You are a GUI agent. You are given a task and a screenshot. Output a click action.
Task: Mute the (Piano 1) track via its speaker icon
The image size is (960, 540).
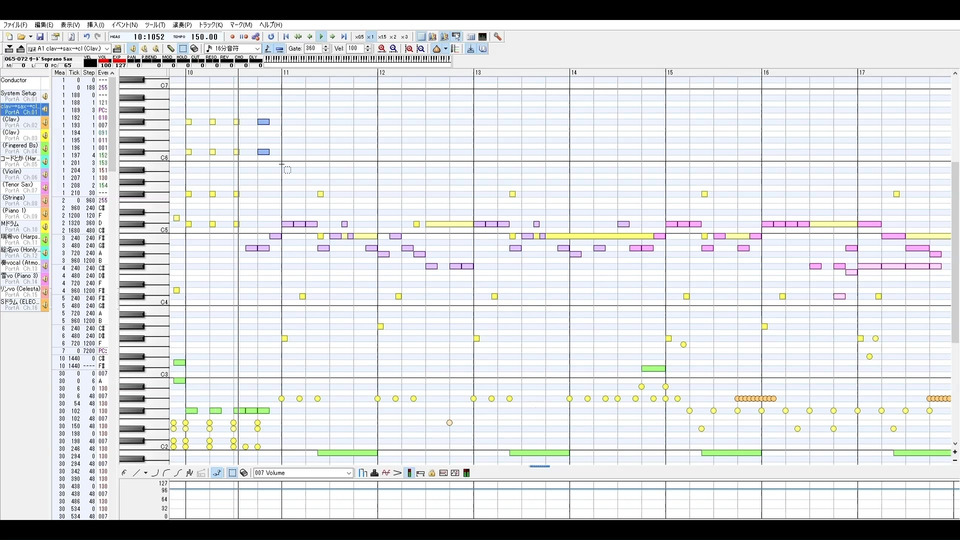(x=45, y=214)
